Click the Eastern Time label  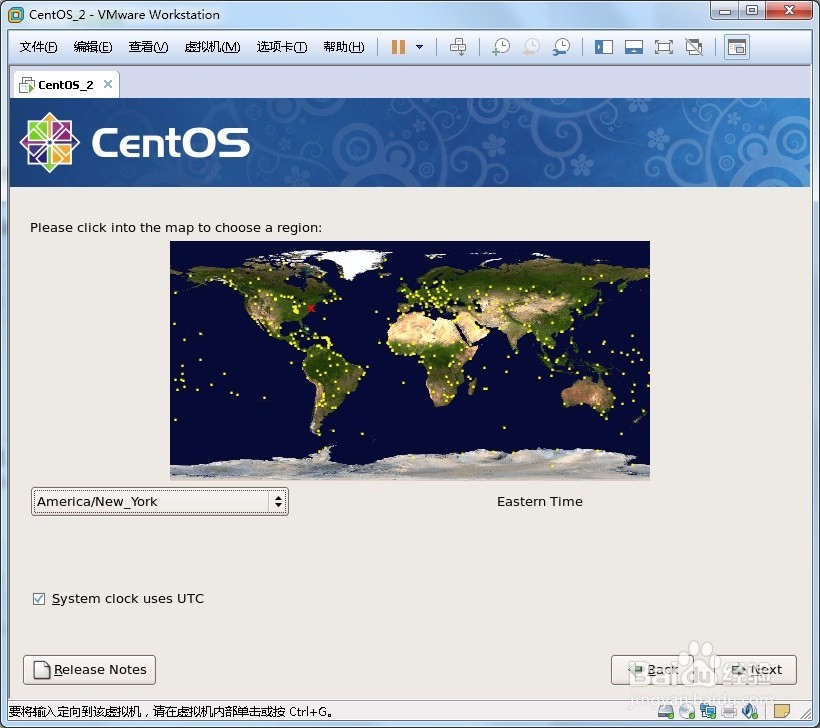(x=540, y=502)
